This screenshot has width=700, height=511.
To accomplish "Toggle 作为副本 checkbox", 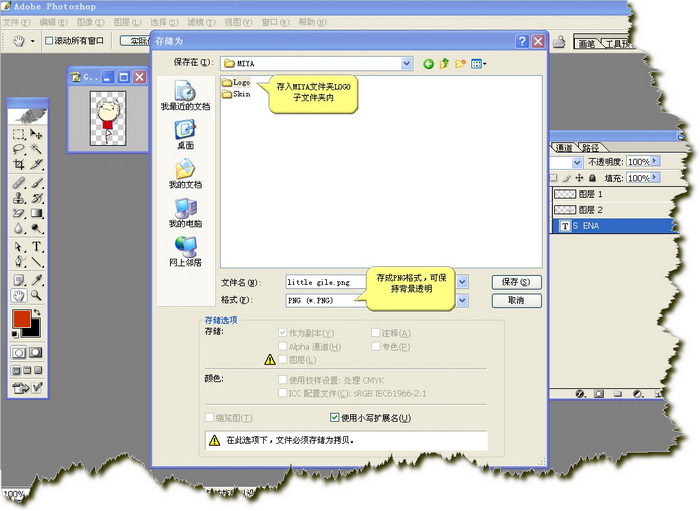I will tap(282, 332).
